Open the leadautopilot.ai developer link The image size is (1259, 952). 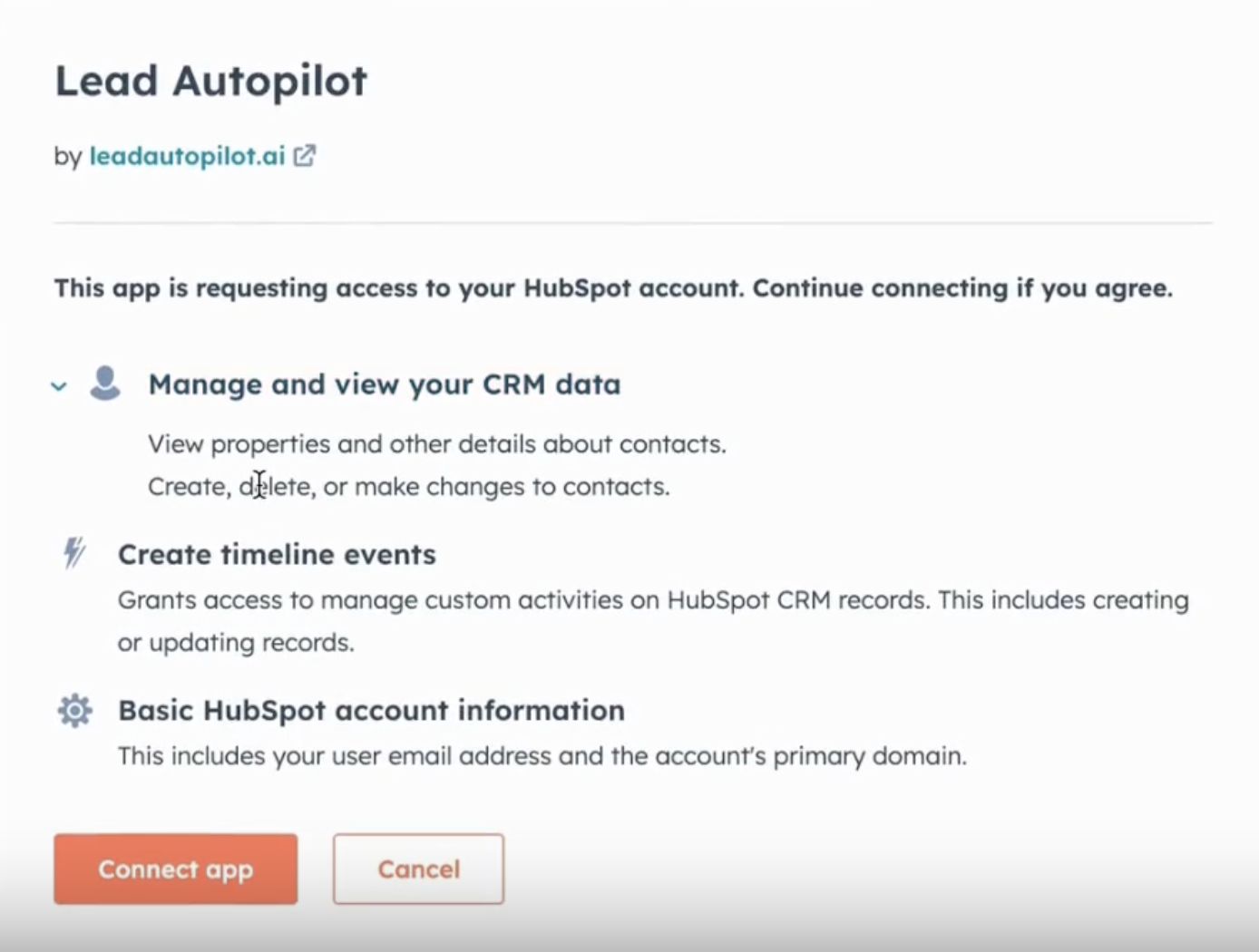tap(187, 156)
